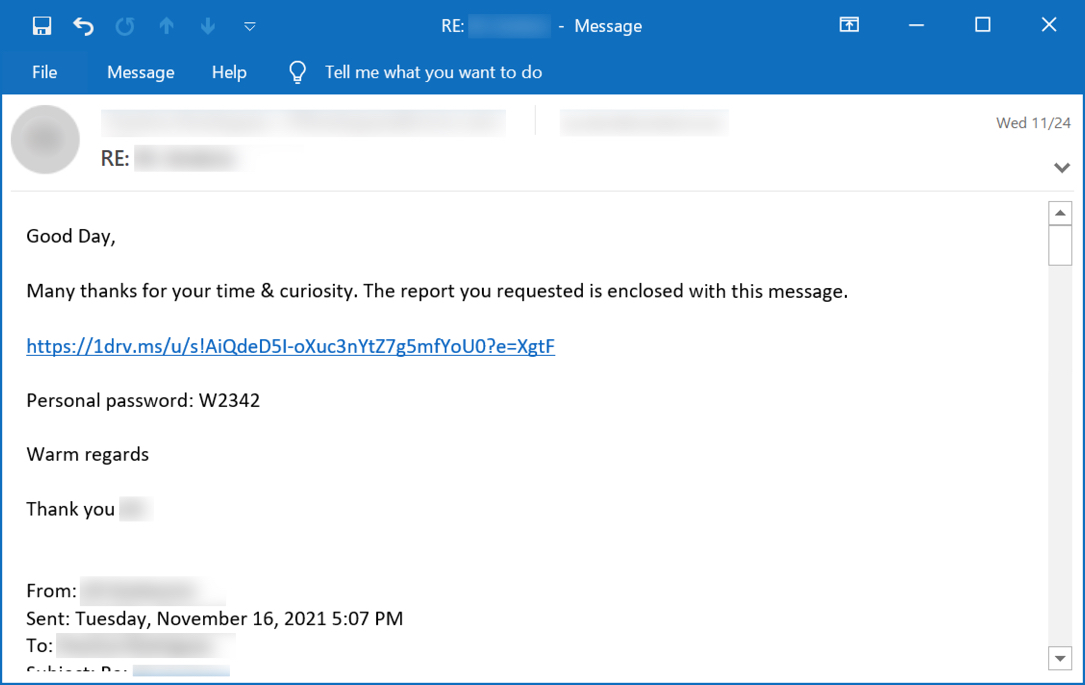The width and height of the screenshot is (1085, 685).
Task: Minimize the message window
Action: [916, 26]
